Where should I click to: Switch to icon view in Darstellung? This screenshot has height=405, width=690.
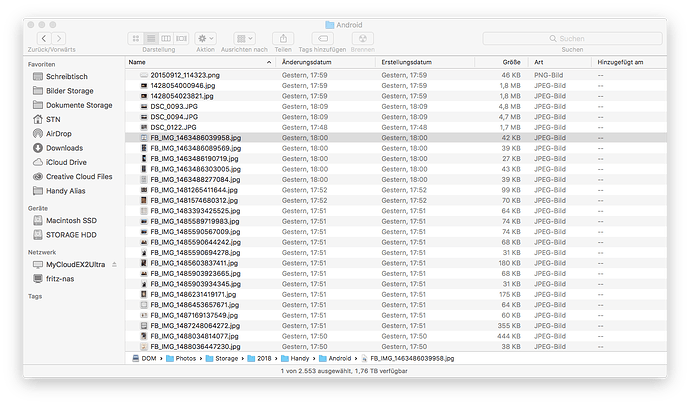tap(136, 38)
